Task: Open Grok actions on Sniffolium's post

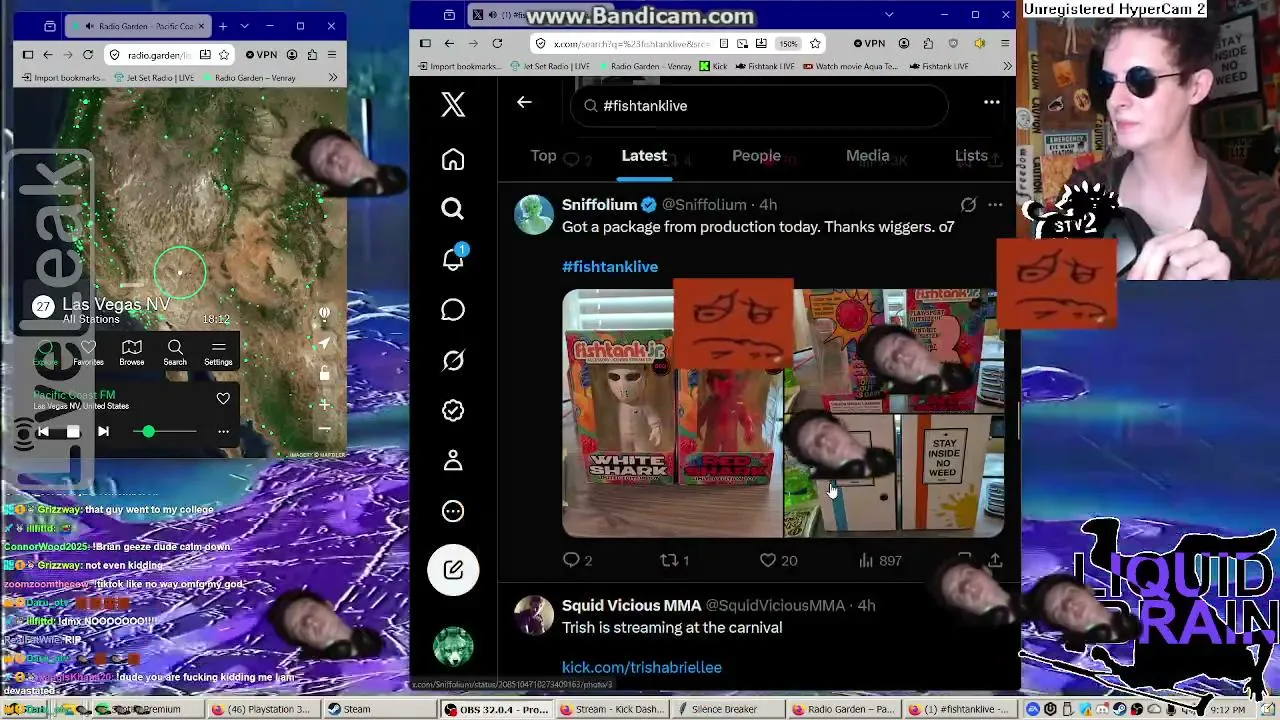Action: [x=968, y=204]
